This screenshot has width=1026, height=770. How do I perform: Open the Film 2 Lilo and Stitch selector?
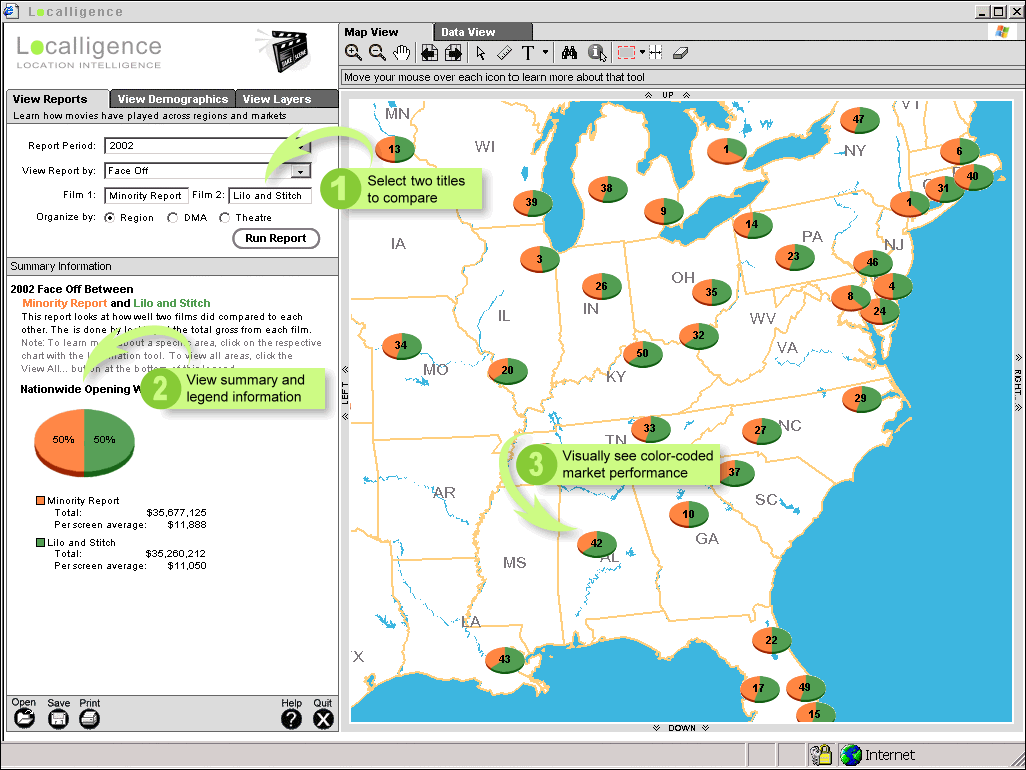tap(270, 196)
